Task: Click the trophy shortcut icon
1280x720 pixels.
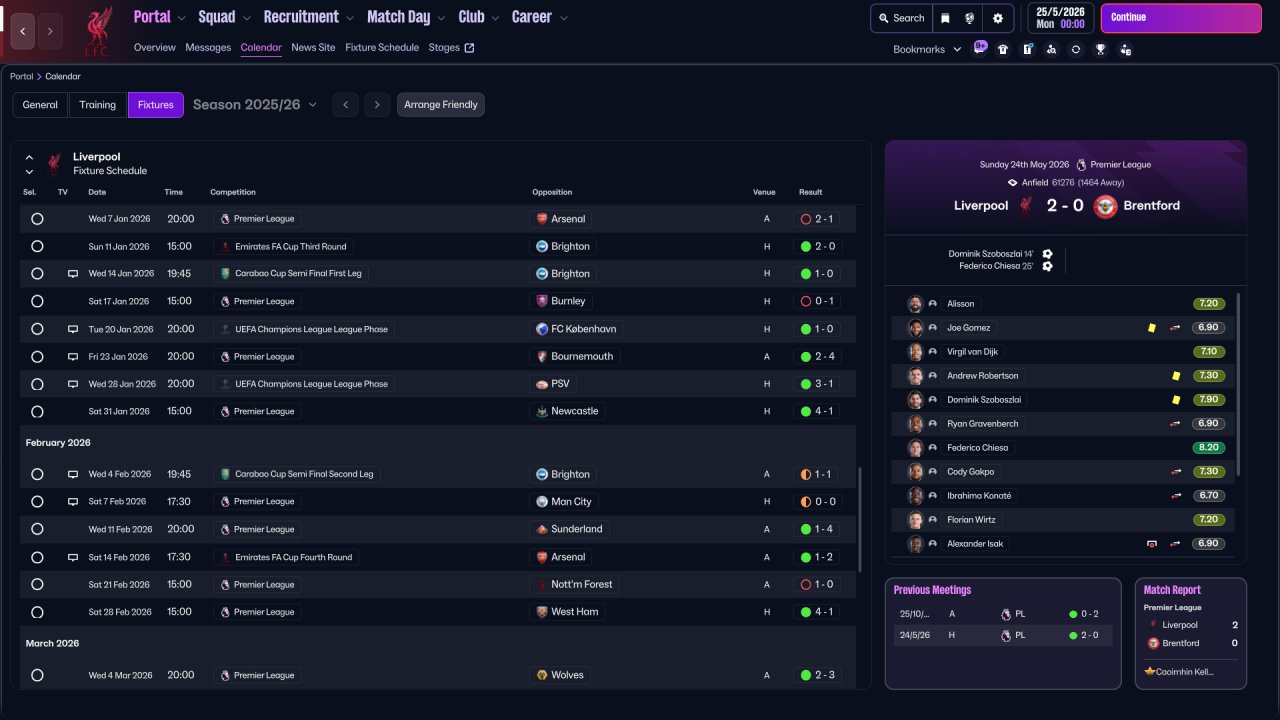Action: click(x=1101, y=49)
